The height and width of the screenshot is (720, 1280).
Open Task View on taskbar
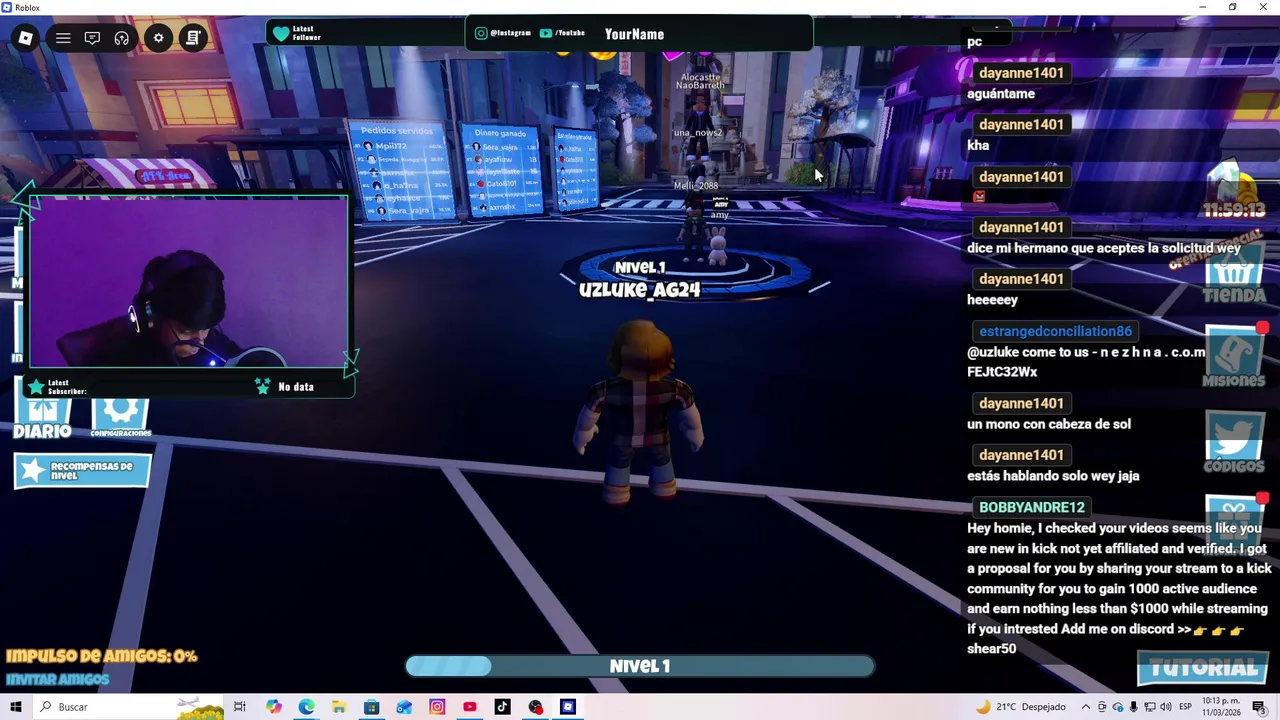tap(240, 707)
